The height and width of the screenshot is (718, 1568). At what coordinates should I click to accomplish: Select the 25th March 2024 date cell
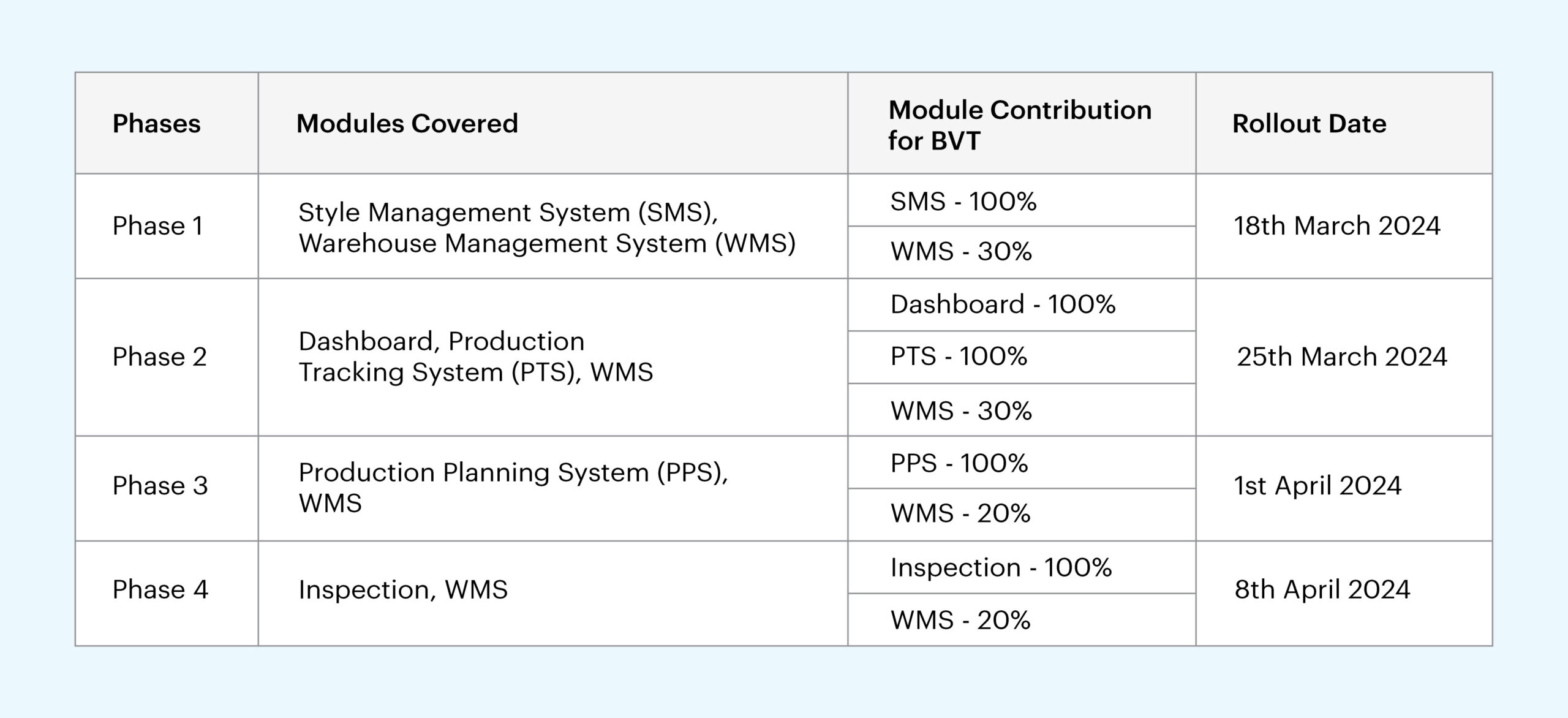tap(1341, 357)
